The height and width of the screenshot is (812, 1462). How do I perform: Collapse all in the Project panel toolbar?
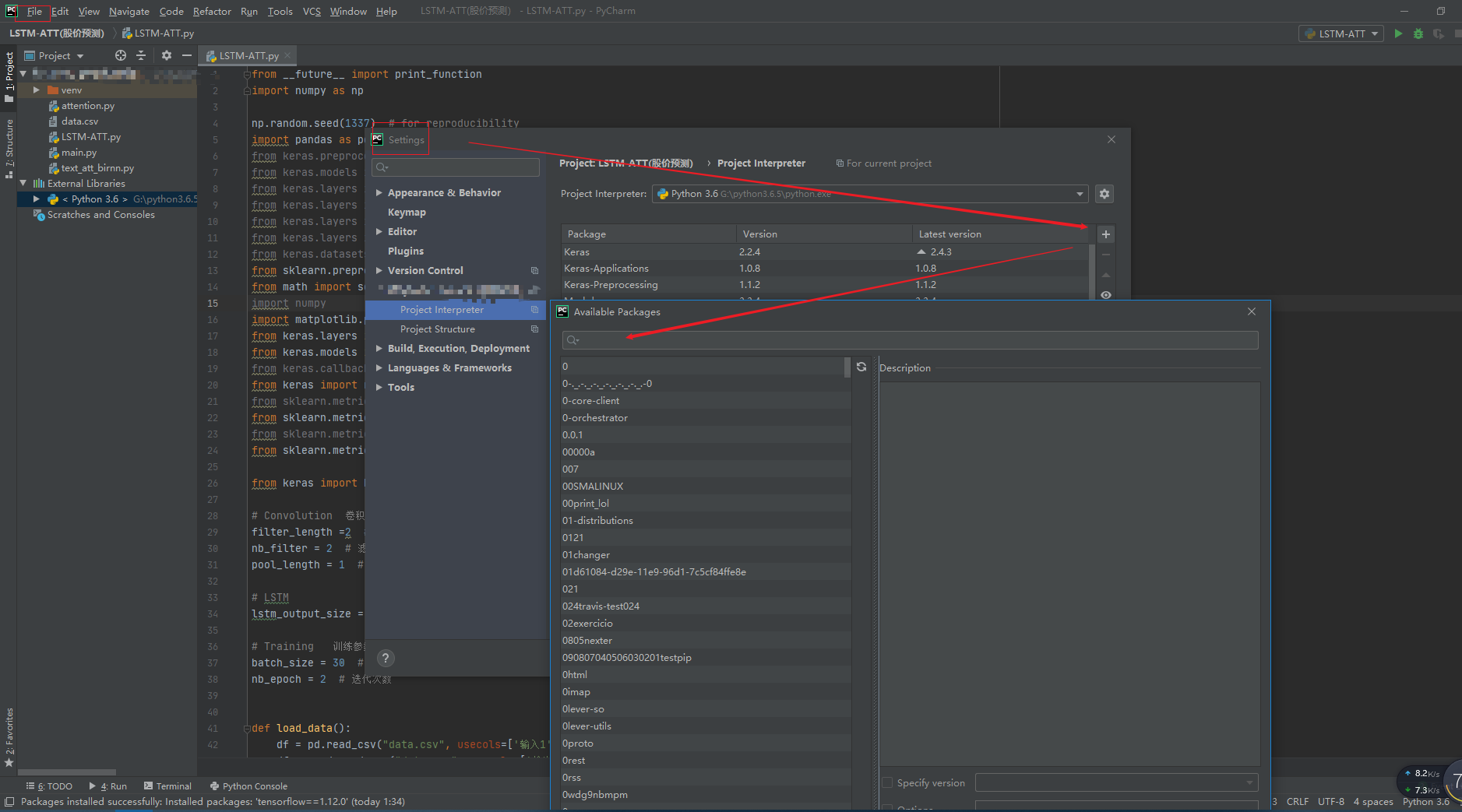[141, 55]
